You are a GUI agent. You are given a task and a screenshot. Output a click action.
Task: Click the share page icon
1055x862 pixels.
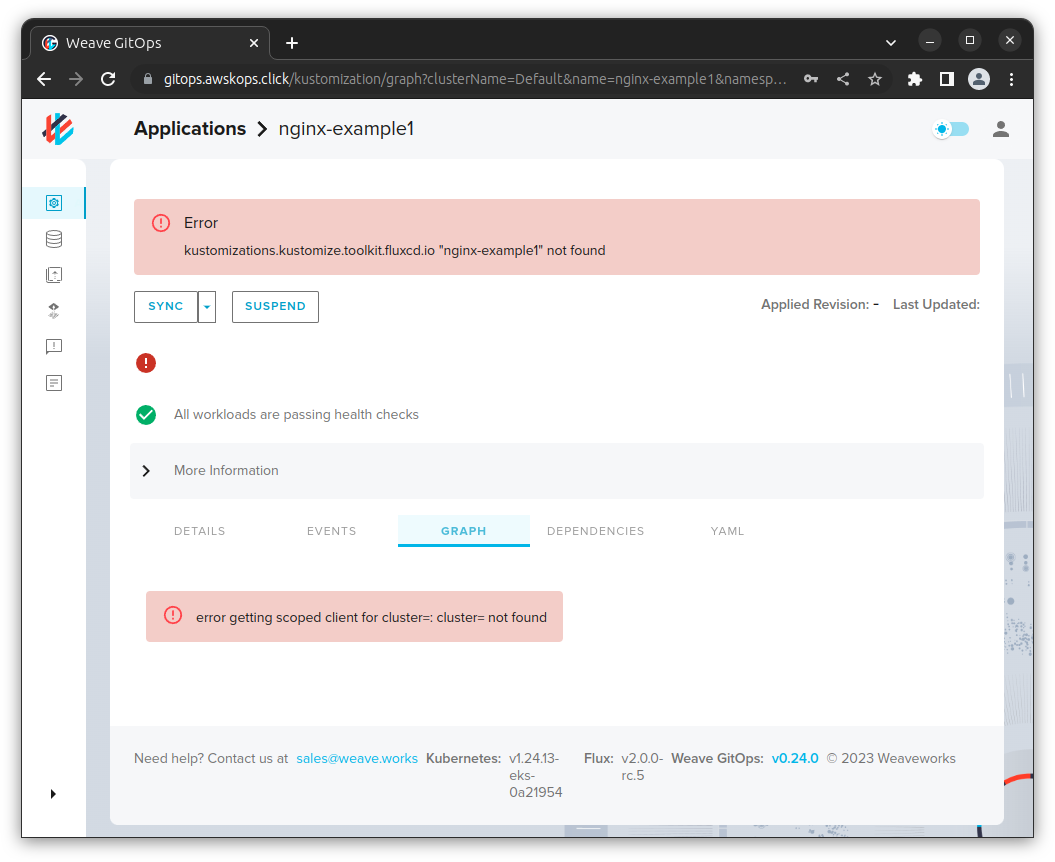(843, 79)
